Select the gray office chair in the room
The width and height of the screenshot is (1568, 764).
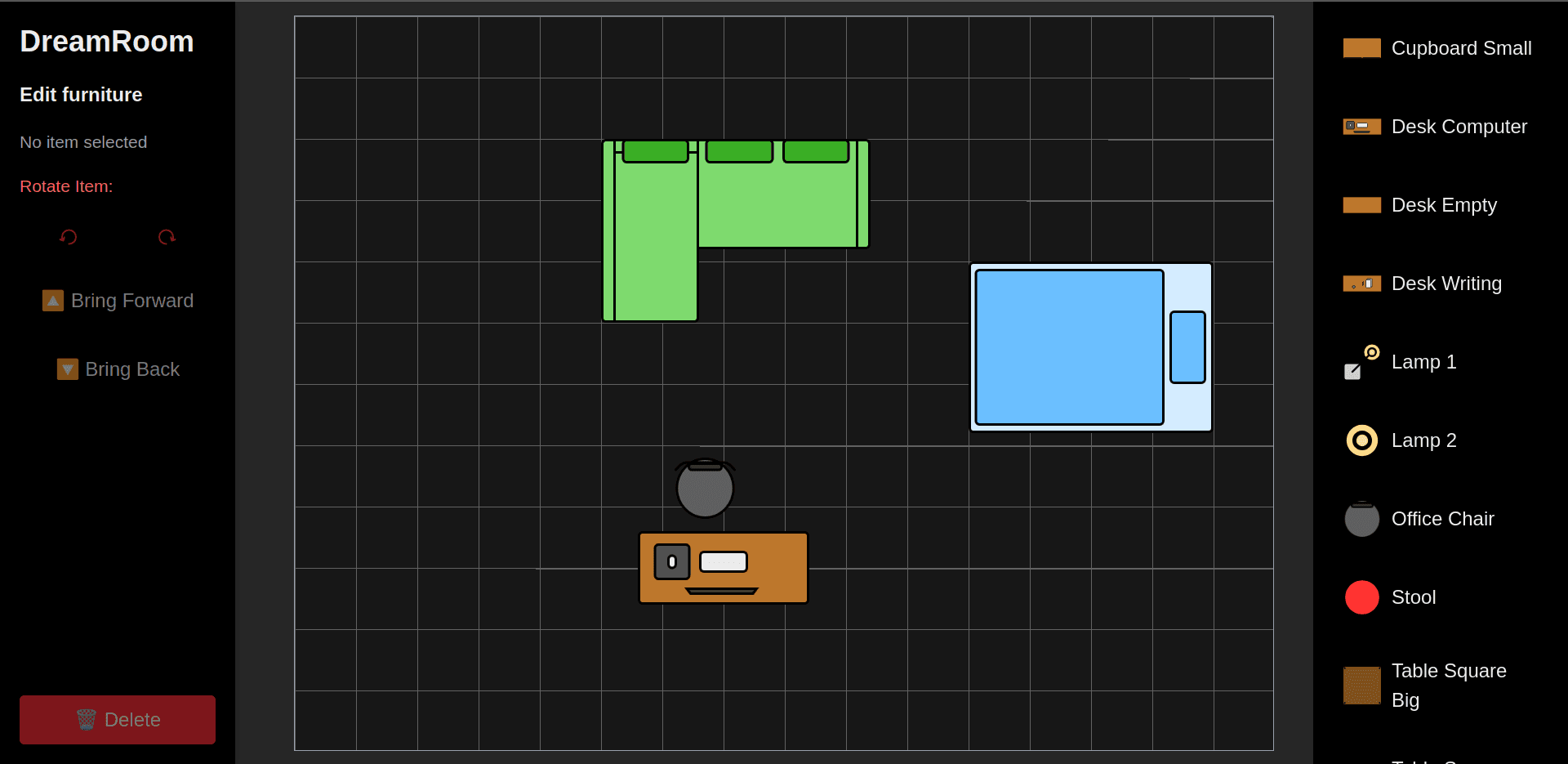pos(705,488)
